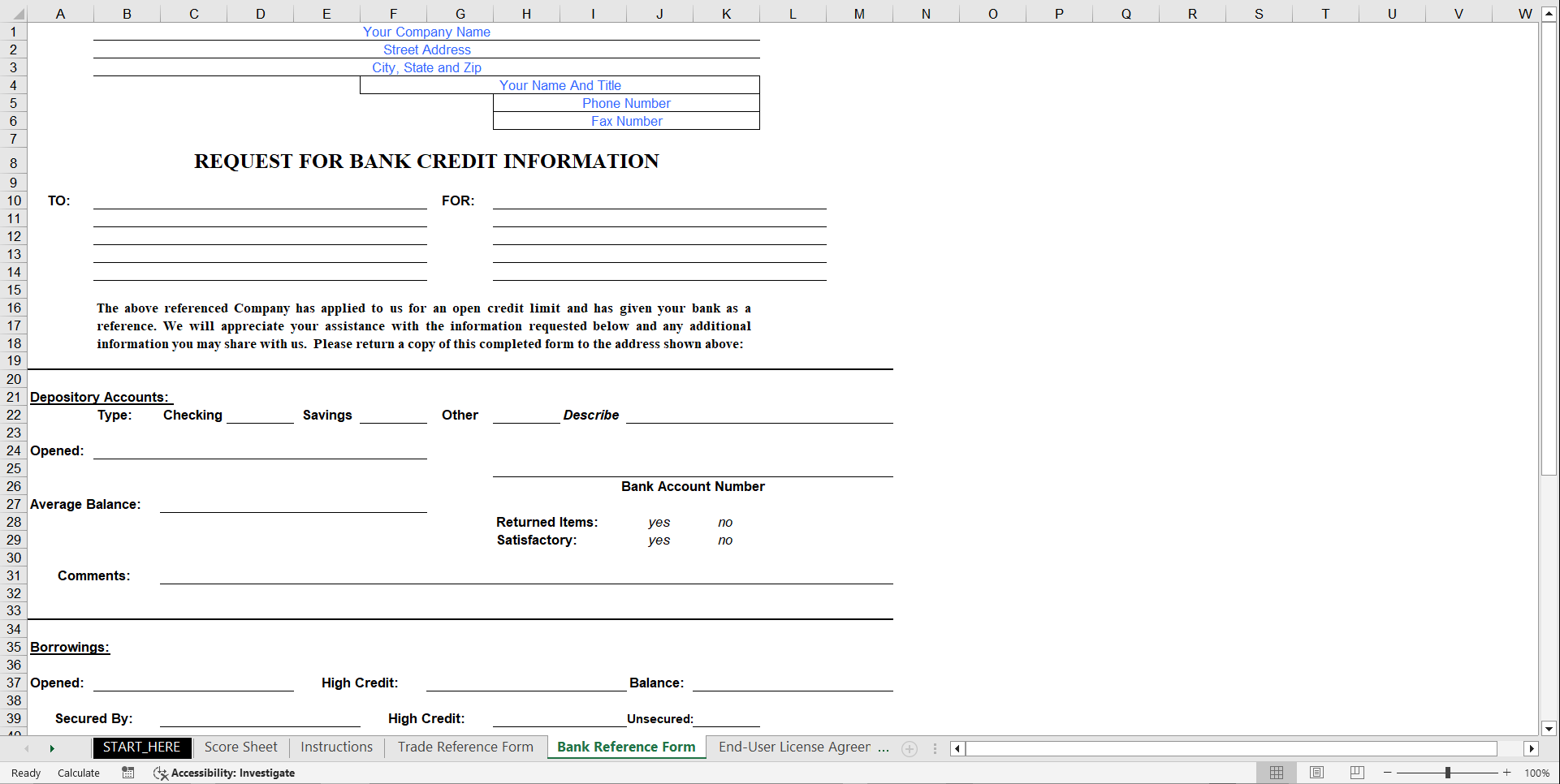Switch to Trade Reference Form tab
The height and width of the screenshot is (784, 1560).
(x=465, y=747)
